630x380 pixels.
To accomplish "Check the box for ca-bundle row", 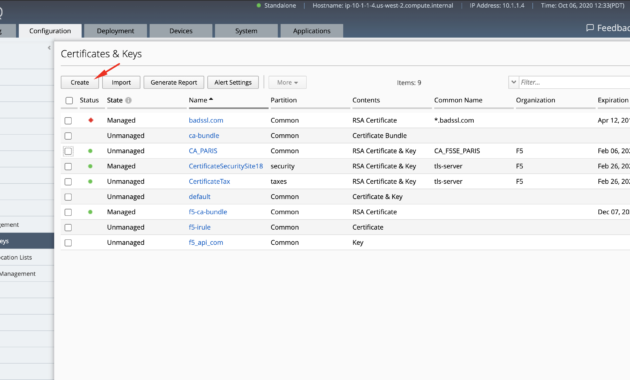I will coord(68,136).
